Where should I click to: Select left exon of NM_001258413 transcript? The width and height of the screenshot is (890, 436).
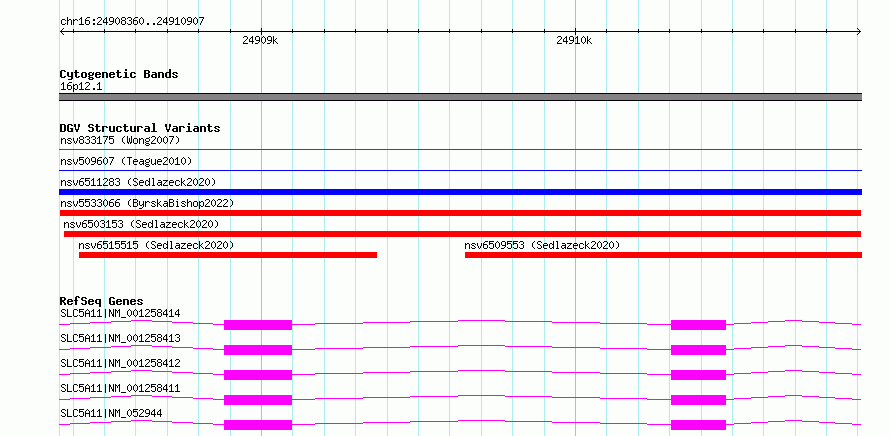[x=258, y=350]
